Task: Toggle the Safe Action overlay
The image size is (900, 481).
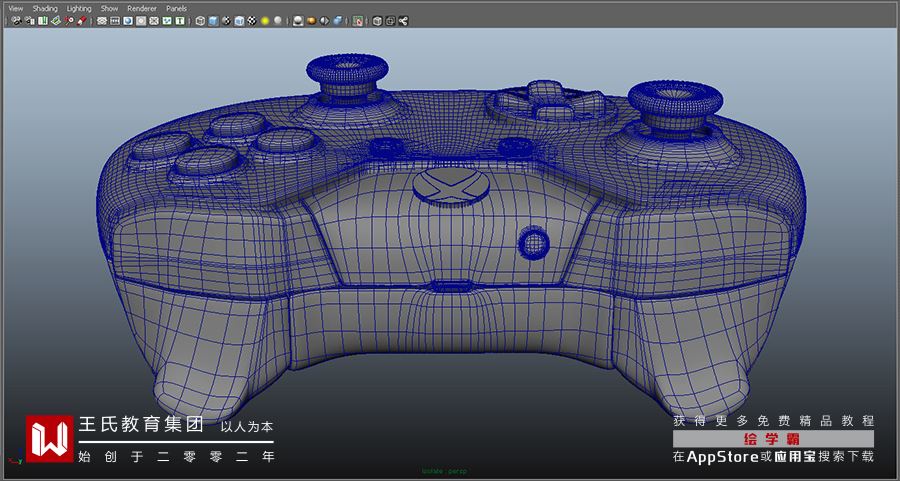Action: click(167, 21)
